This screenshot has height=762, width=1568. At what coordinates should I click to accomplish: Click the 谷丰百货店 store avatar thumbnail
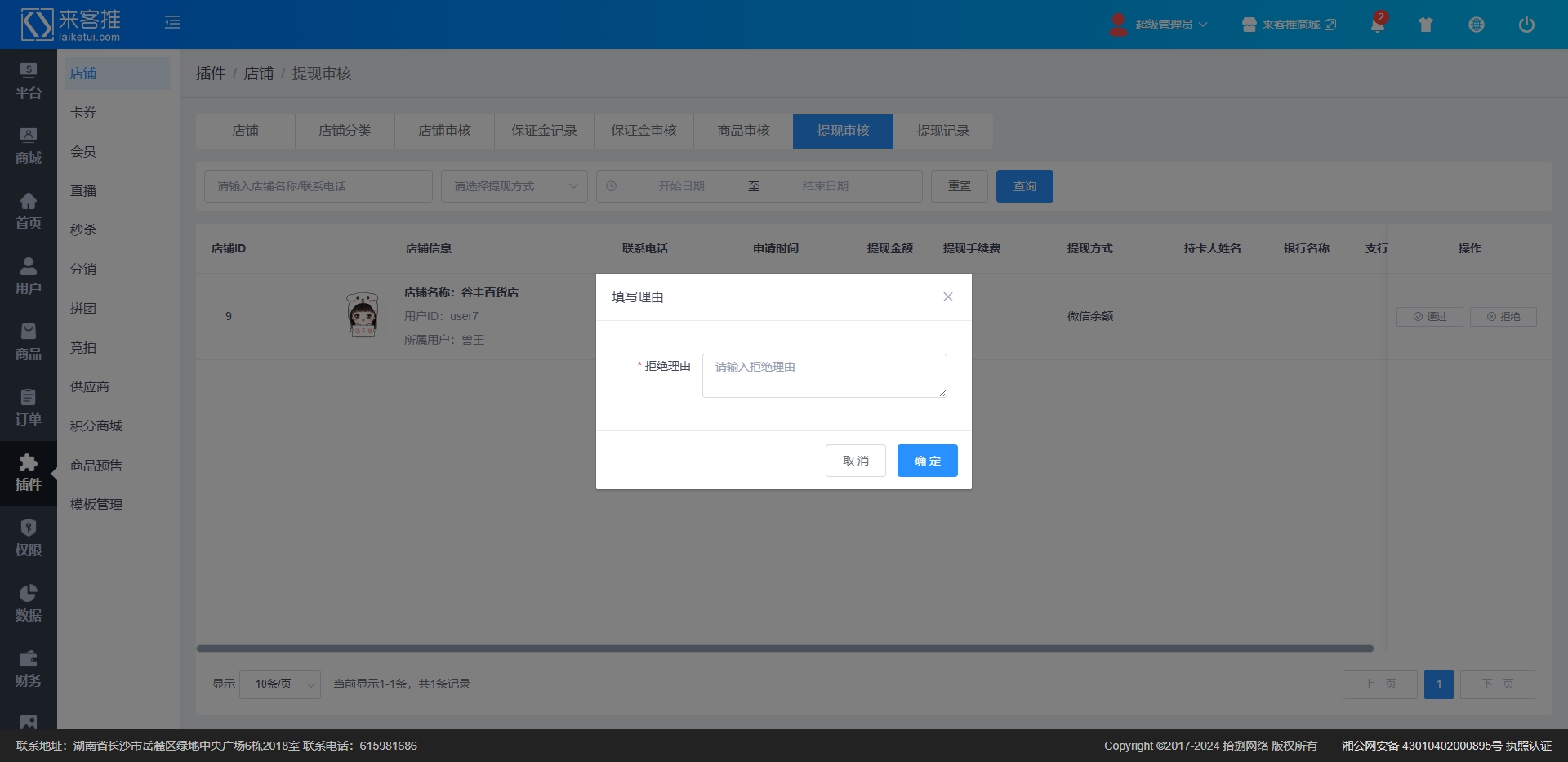(363, 315)
